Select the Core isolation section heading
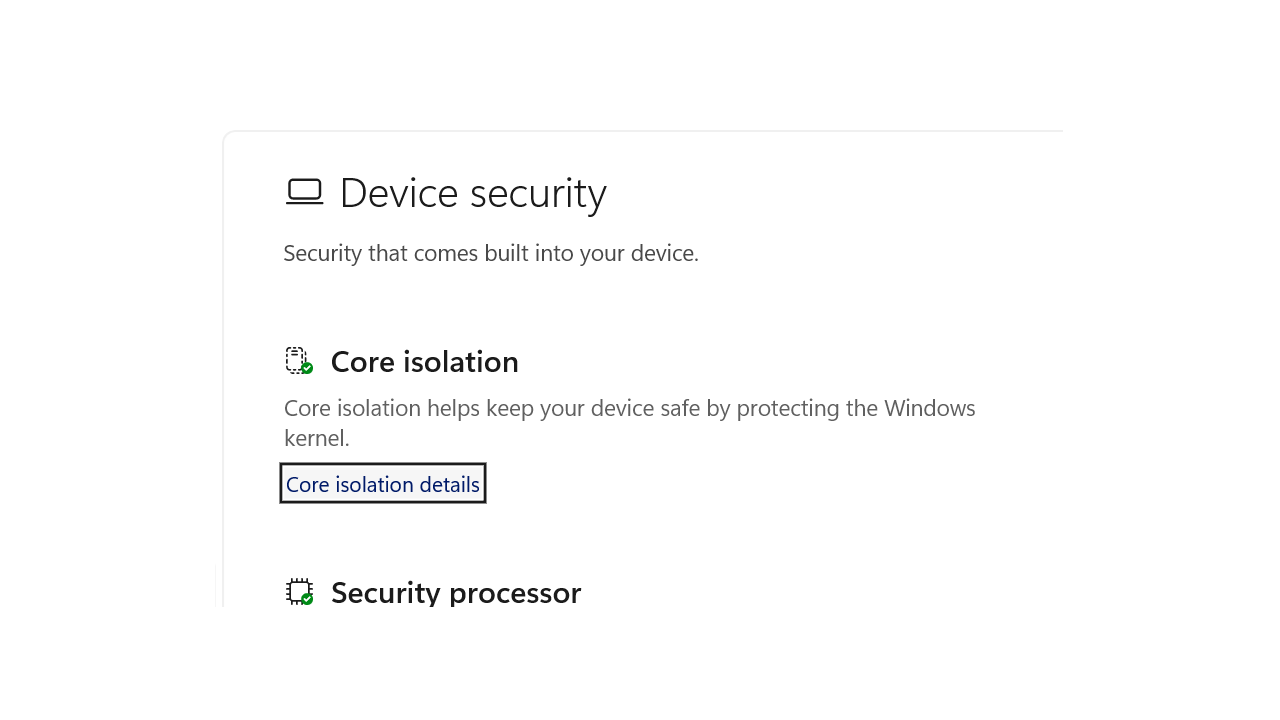This screenshot has height=720, width=1280. (424, 361)
